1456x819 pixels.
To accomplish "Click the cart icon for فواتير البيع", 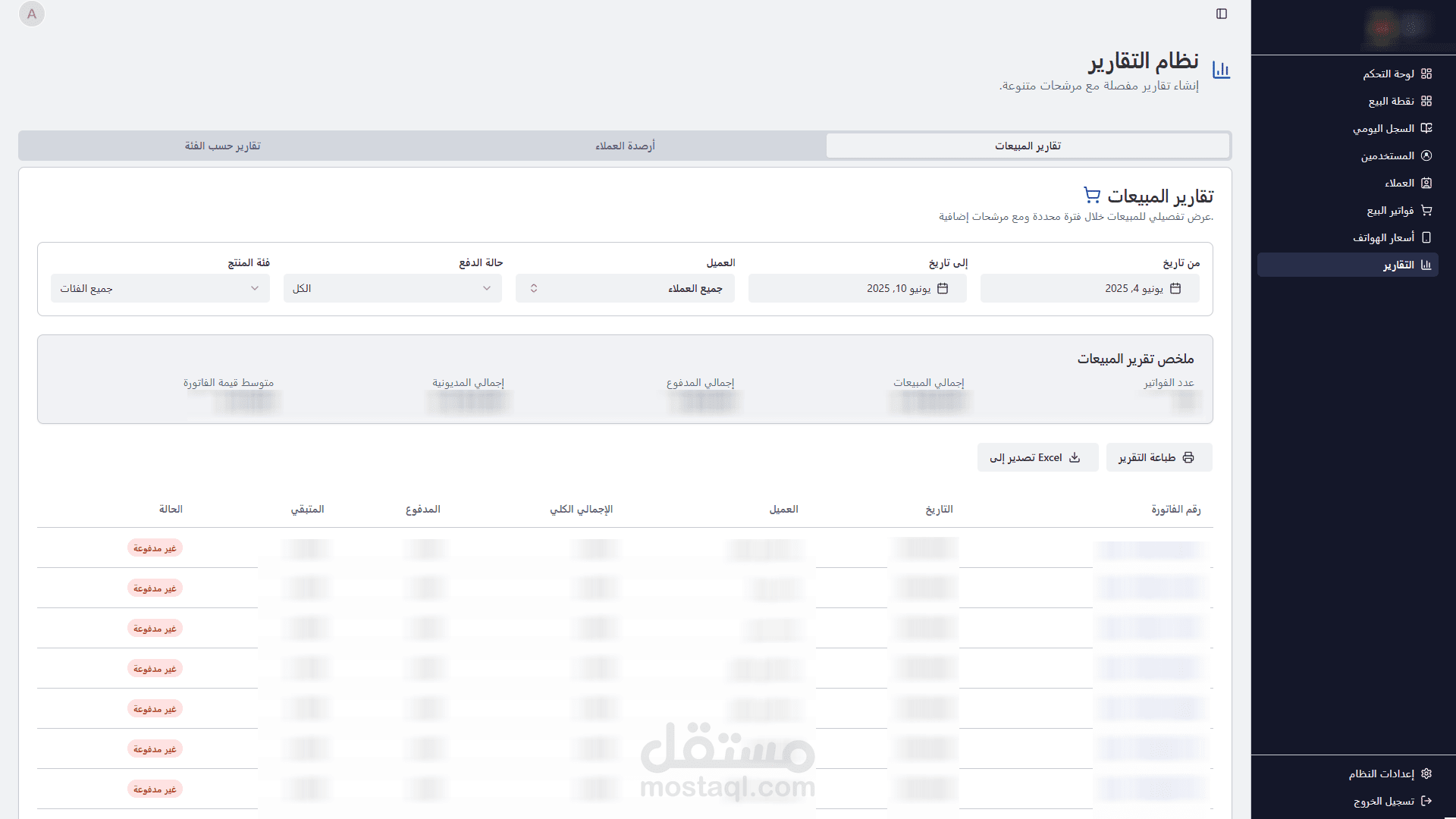I will click(x=1426, y=210).
